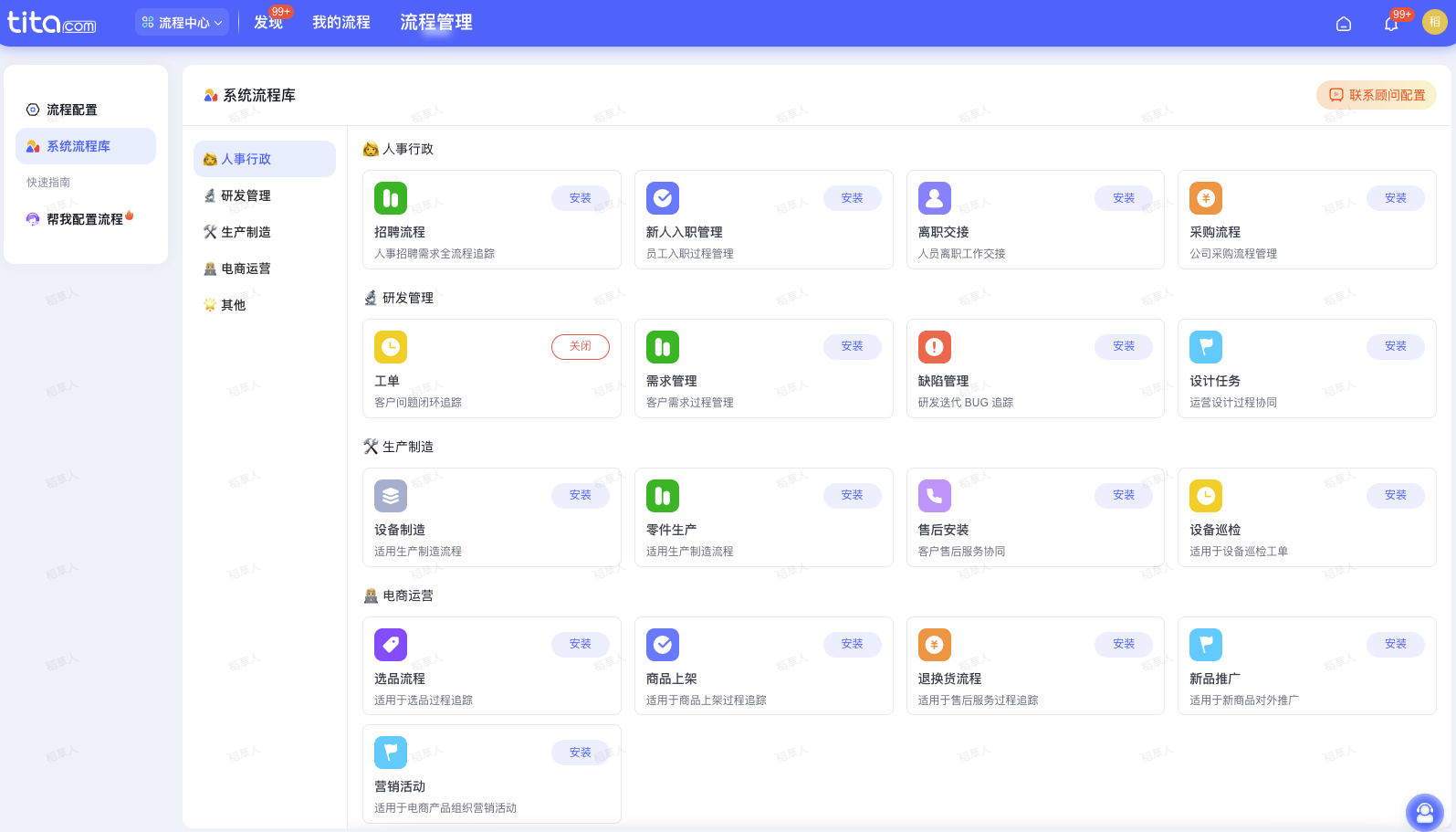1456x832 pixels.
Task: Click 快速指南 label in sidebar
Action: (48, 183)
